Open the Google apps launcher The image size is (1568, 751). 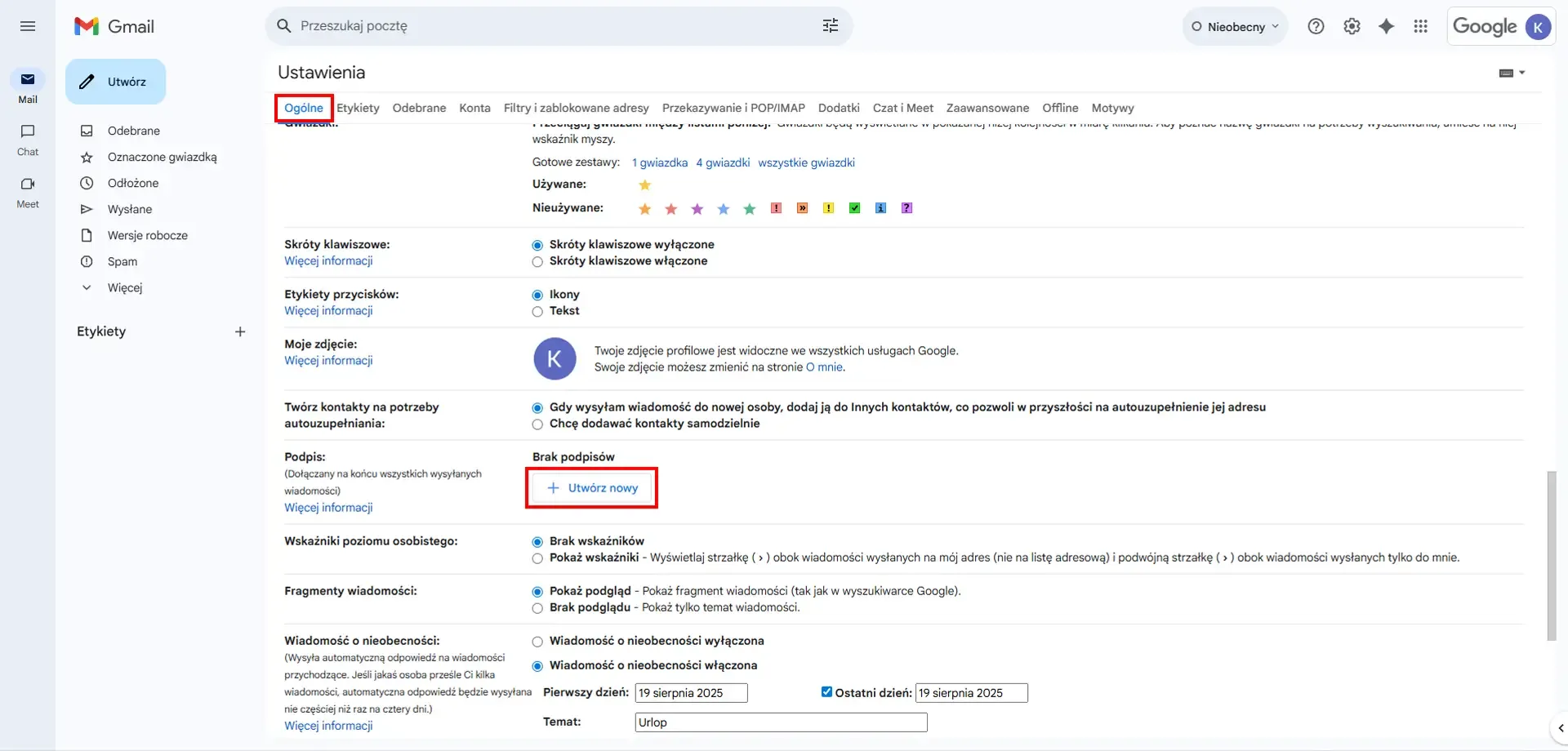pyautogui.click(x=1421, y=25)
